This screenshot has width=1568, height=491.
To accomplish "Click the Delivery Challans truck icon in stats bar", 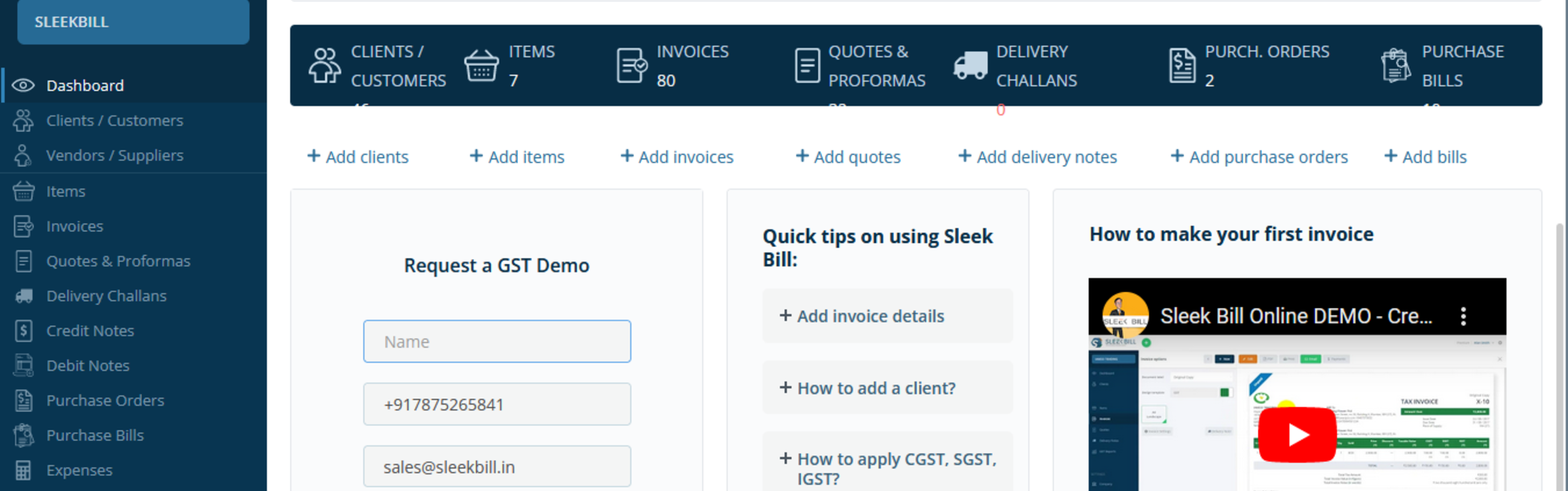I will (x=970, y=66).
